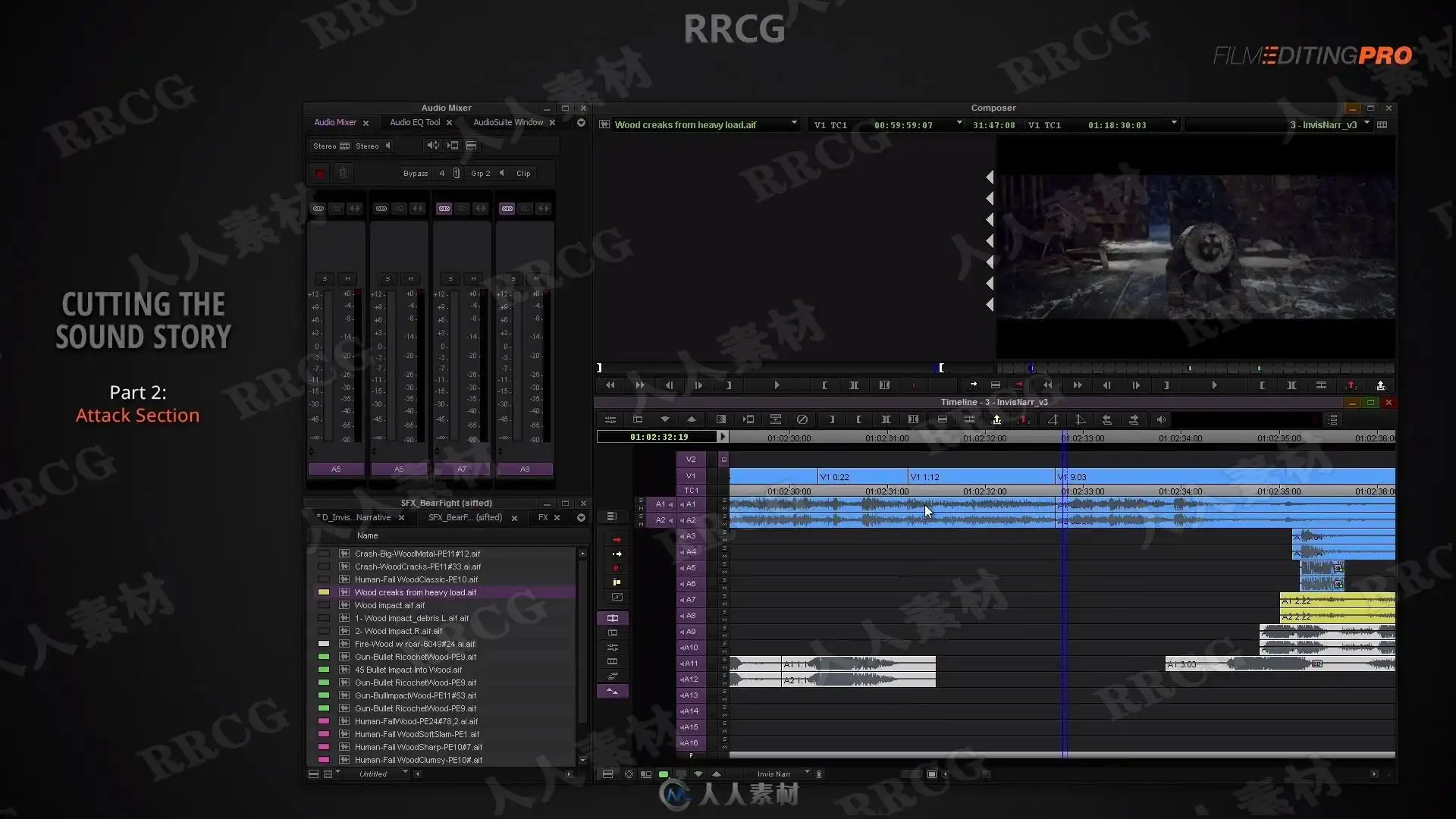1456x819 pixels.
Task: Click the Remove Effect icon in timeline toolbar
Action: tap(802, 419)
